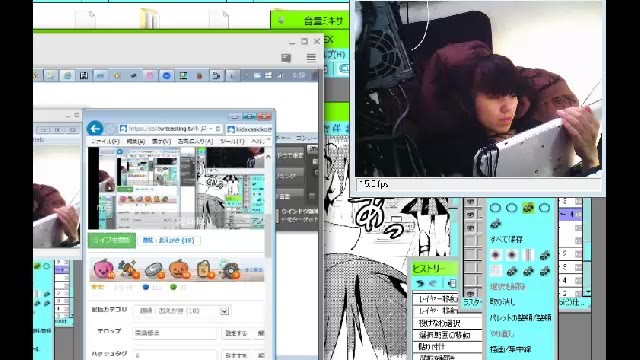Open the ツール(T) menu
640x360 pixels.
[x=232, y=141]
